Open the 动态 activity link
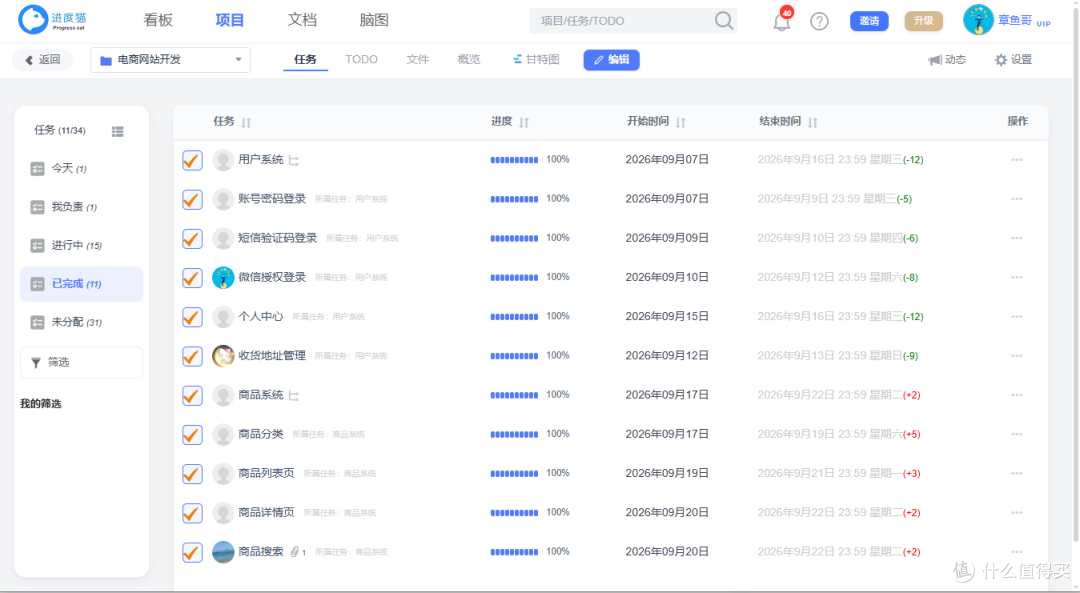The width and height of the screenshot is (1080, 593). click(947, 60)
